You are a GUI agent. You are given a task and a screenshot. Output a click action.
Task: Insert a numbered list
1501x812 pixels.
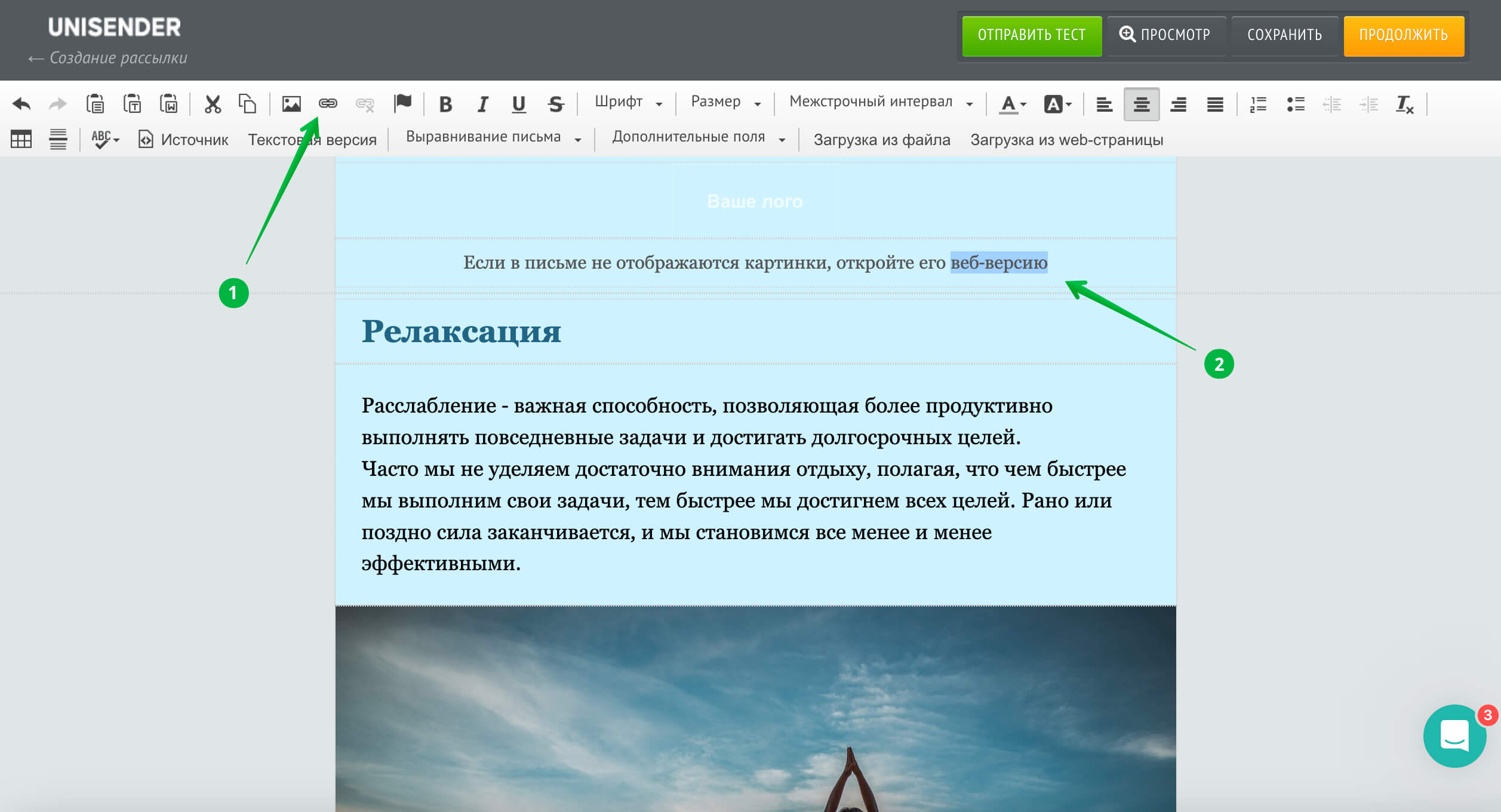coord(1258,104)
